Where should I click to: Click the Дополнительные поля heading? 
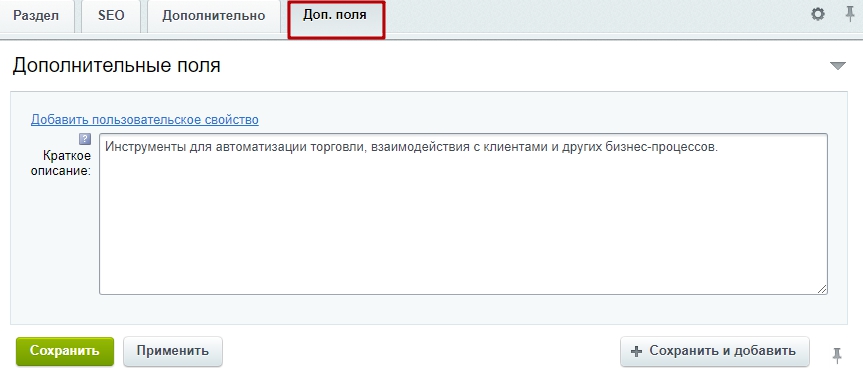coord(117,65)
